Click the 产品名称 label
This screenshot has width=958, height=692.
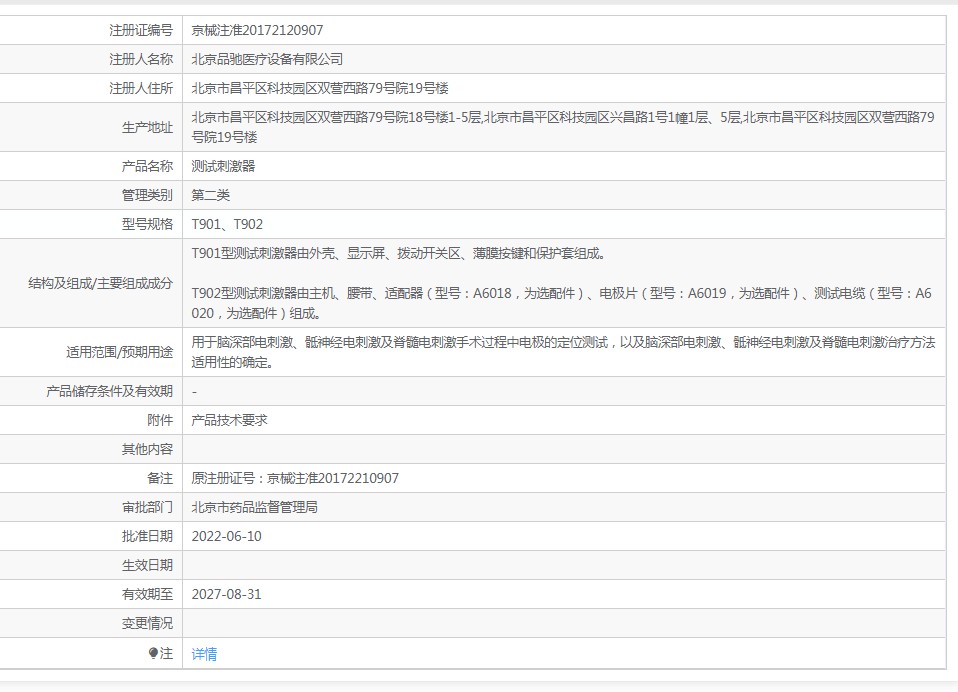coord(147,166)
